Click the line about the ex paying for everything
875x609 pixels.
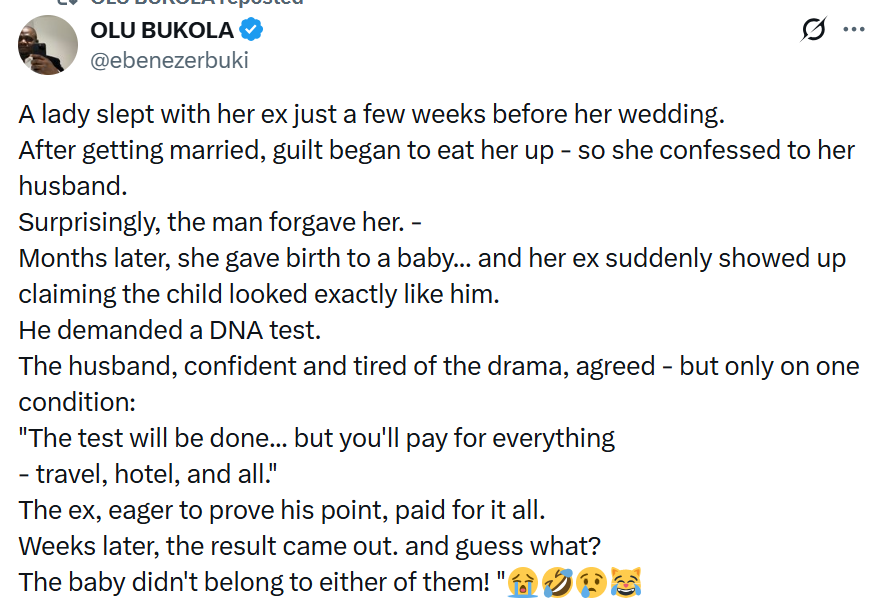coord(280,509)
